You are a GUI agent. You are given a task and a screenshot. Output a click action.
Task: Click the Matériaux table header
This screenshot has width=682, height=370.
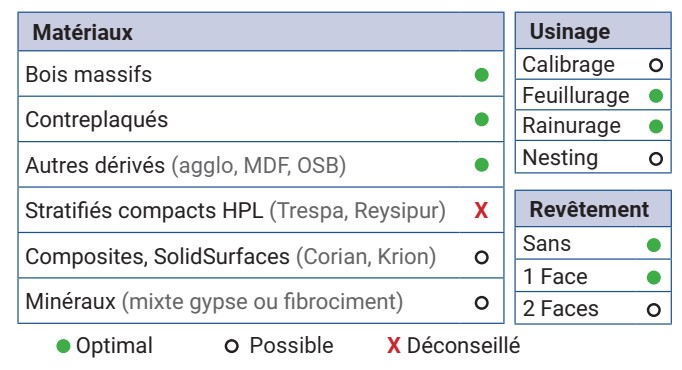(261, 32)
